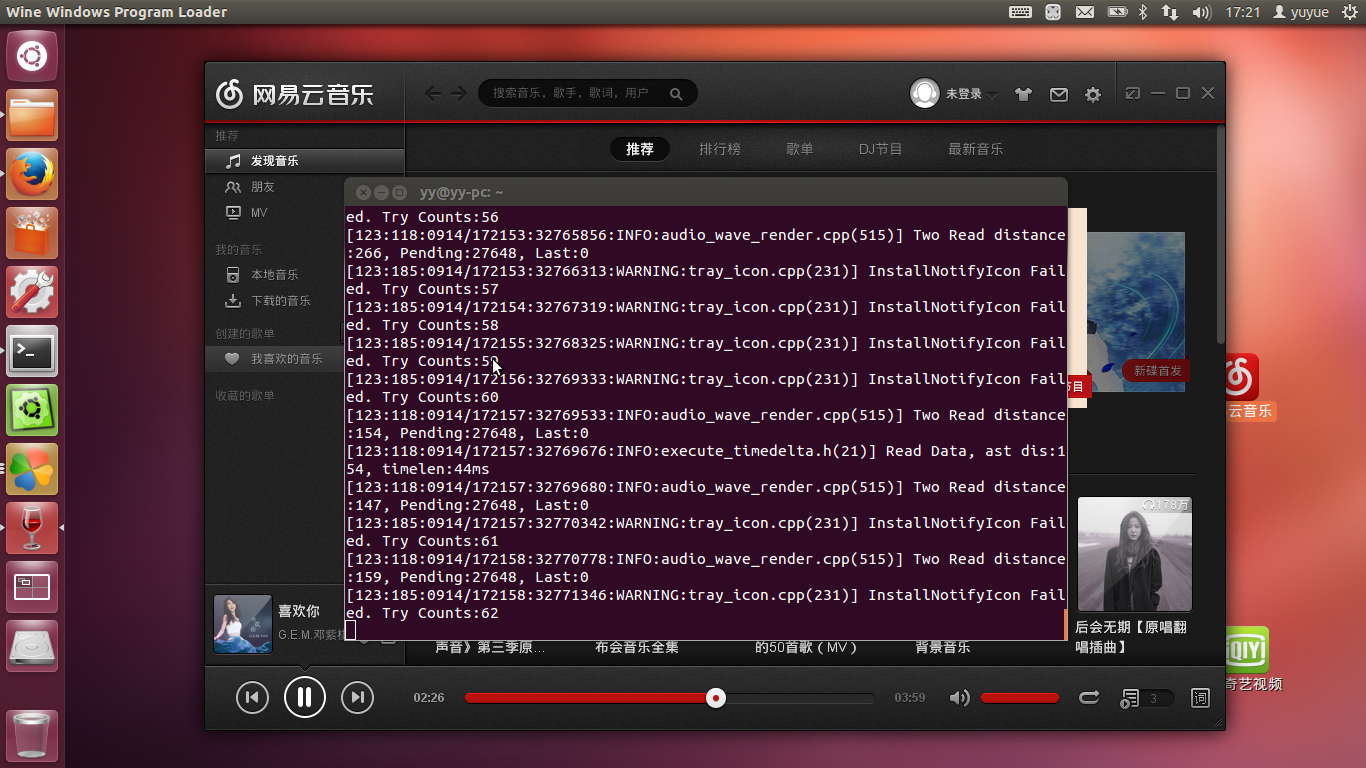Open Workspace Switcher in launcher
The width and height of the screenshot is (1366, 768).
tap(32, 587)
